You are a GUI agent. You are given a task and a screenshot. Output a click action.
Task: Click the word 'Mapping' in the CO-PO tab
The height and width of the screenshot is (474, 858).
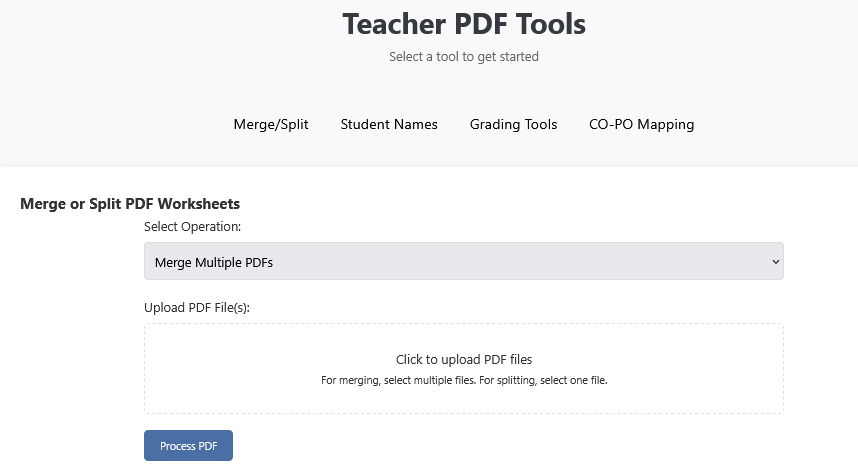point(665,125)
